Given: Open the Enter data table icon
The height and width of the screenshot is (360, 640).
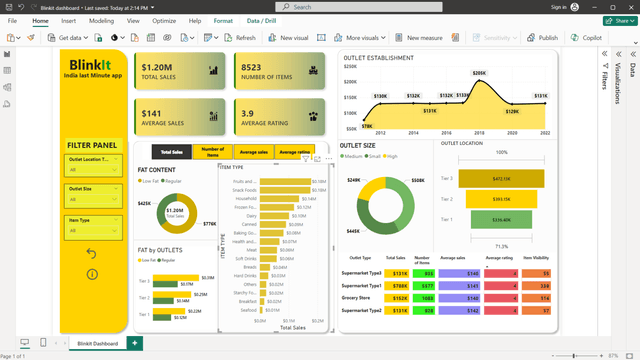Looking at the screenshot, I should click(x=151, y=38).
